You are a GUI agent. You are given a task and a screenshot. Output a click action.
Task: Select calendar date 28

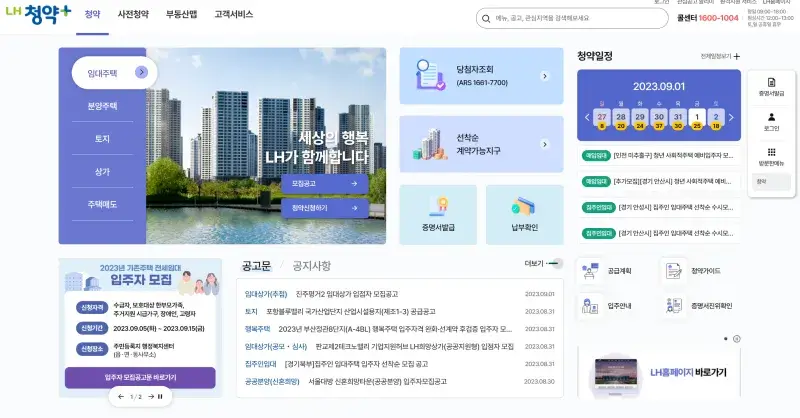coord(621,118)
